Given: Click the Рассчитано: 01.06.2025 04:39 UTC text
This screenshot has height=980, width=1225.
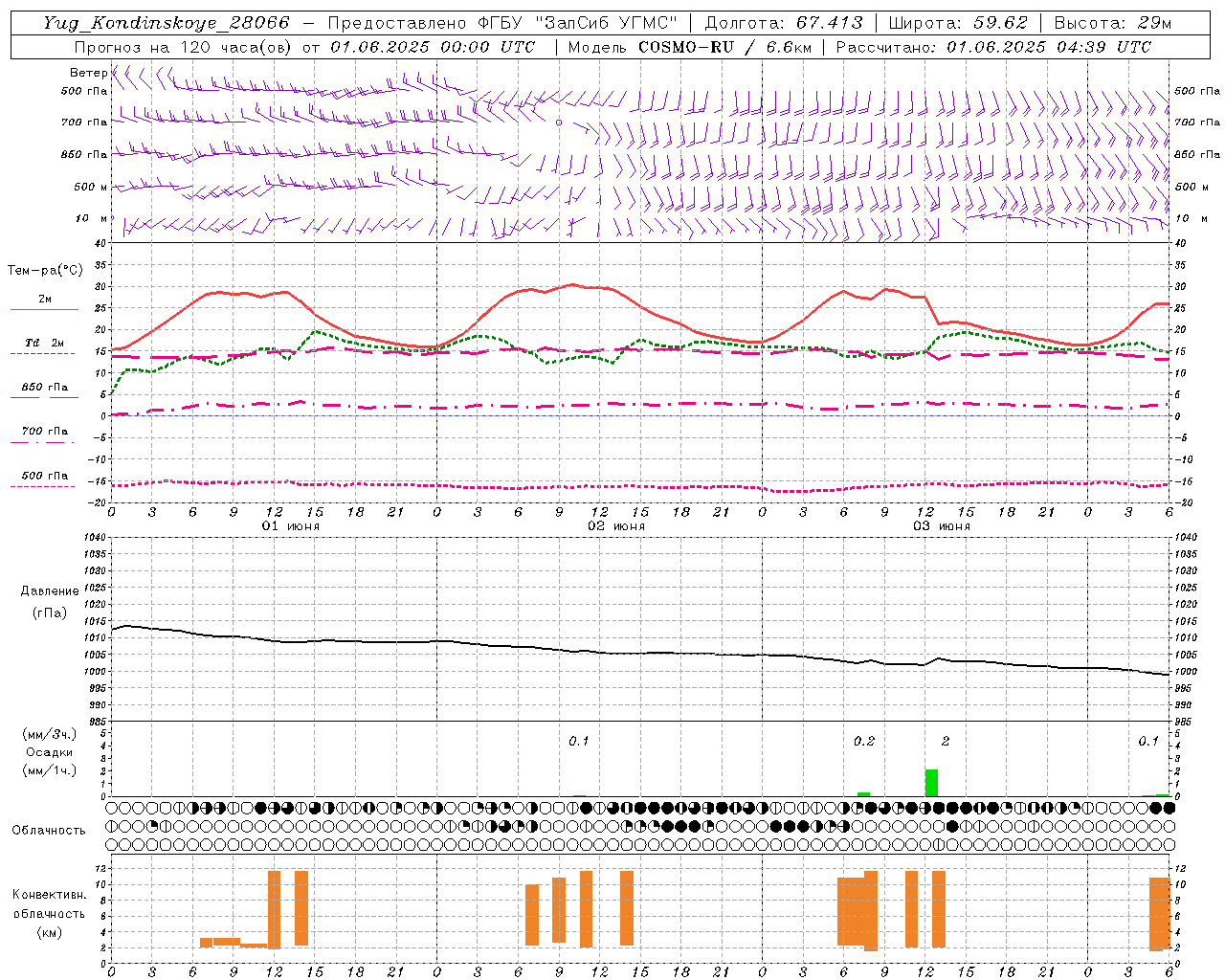Looking at the screenshot, I should (x=993, y=47).
